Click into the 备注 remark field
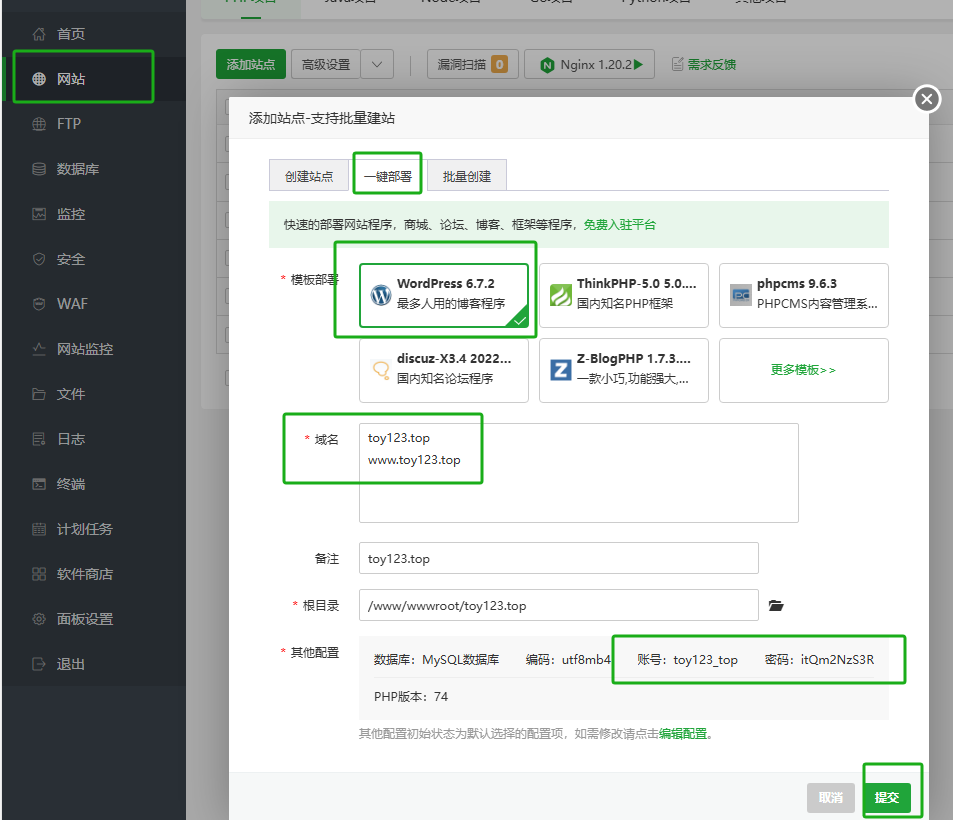The image size is (953, 820). coord(559,558)
